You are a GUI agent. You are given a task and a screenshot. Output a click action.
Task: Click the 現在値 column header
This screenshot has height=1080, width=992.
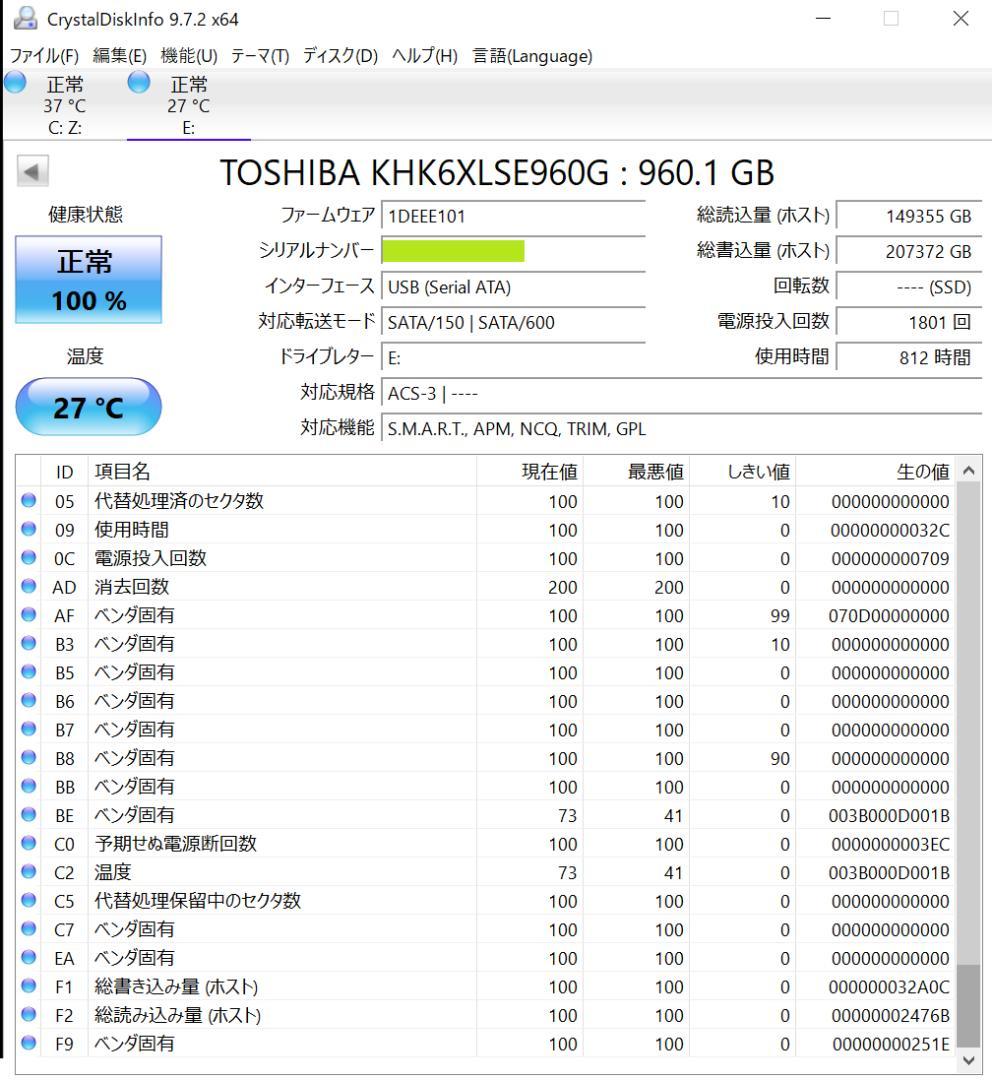[529, 472]
